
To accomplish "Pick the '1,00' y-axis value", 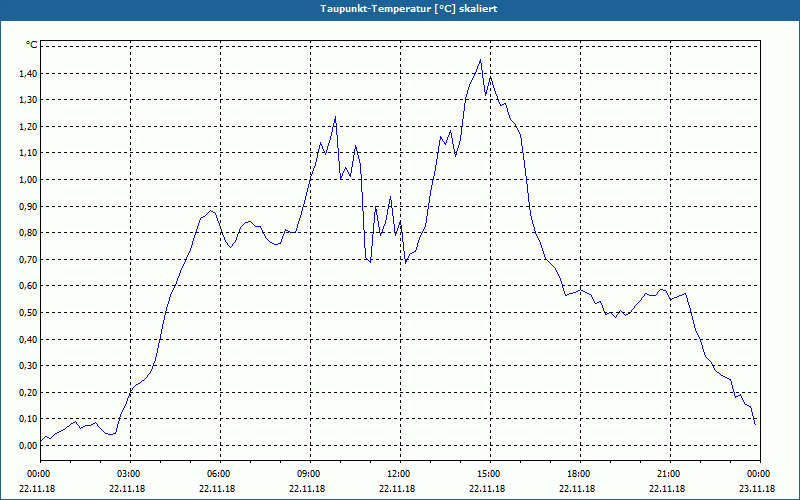I will (29, 180).
